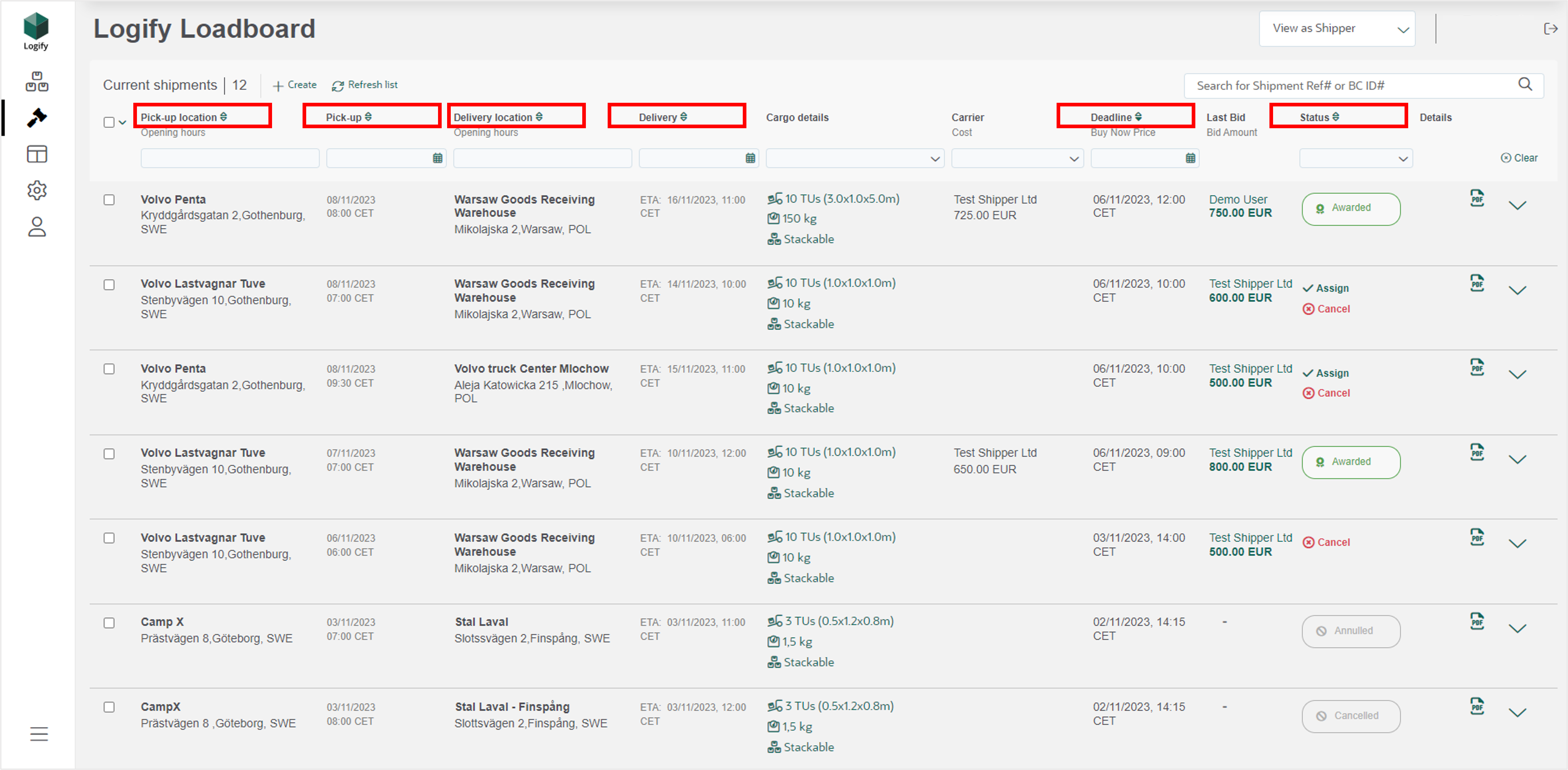Check the Volvo truck Center Mlochow row
The height and width of the screenshot is (770, 1568).
[x=109, y=369]
